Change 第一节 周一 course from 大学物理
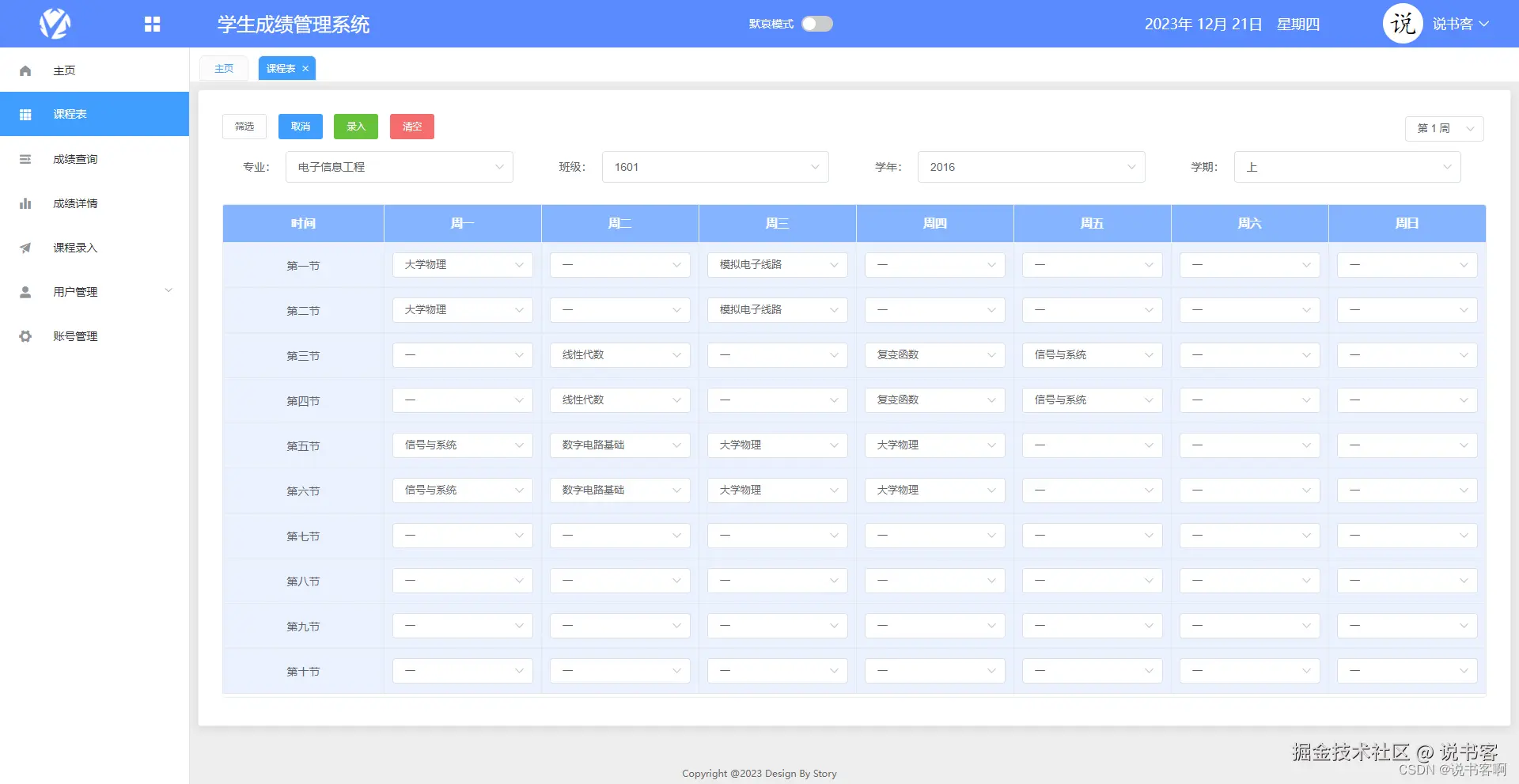1519x784 pixels. coord(462,264)
